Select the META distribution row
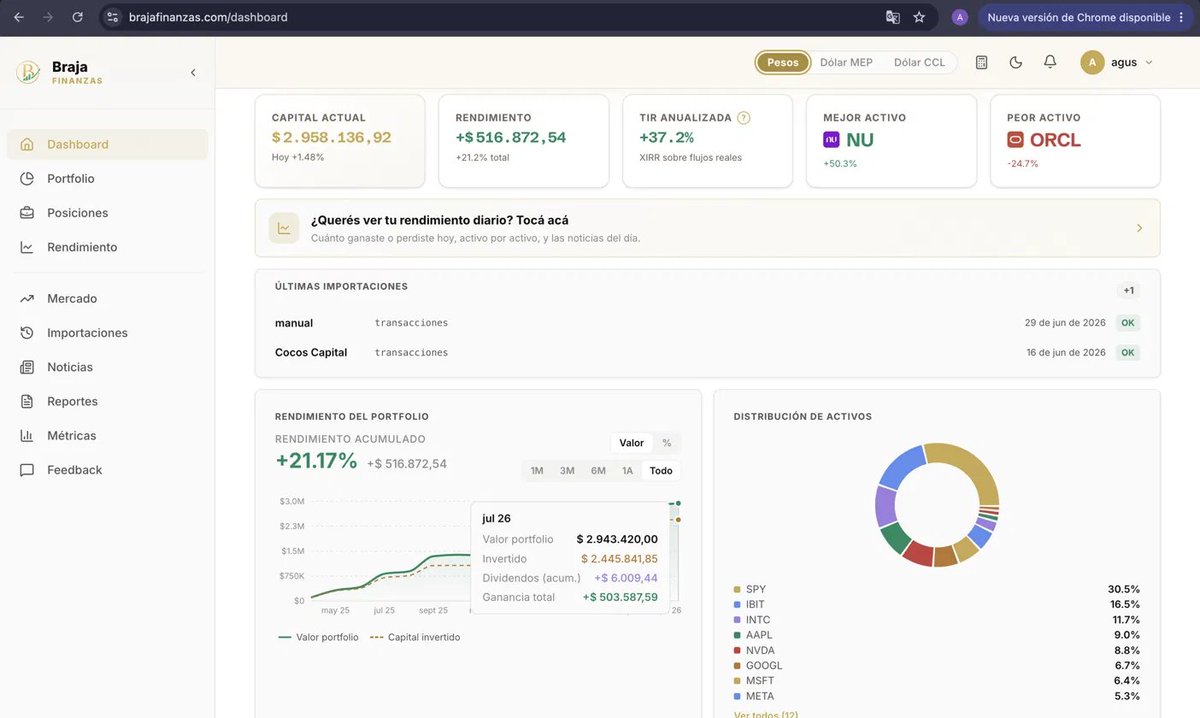Image resolution: width=1200 pixels, height=718 pixels. coord(937,696)
